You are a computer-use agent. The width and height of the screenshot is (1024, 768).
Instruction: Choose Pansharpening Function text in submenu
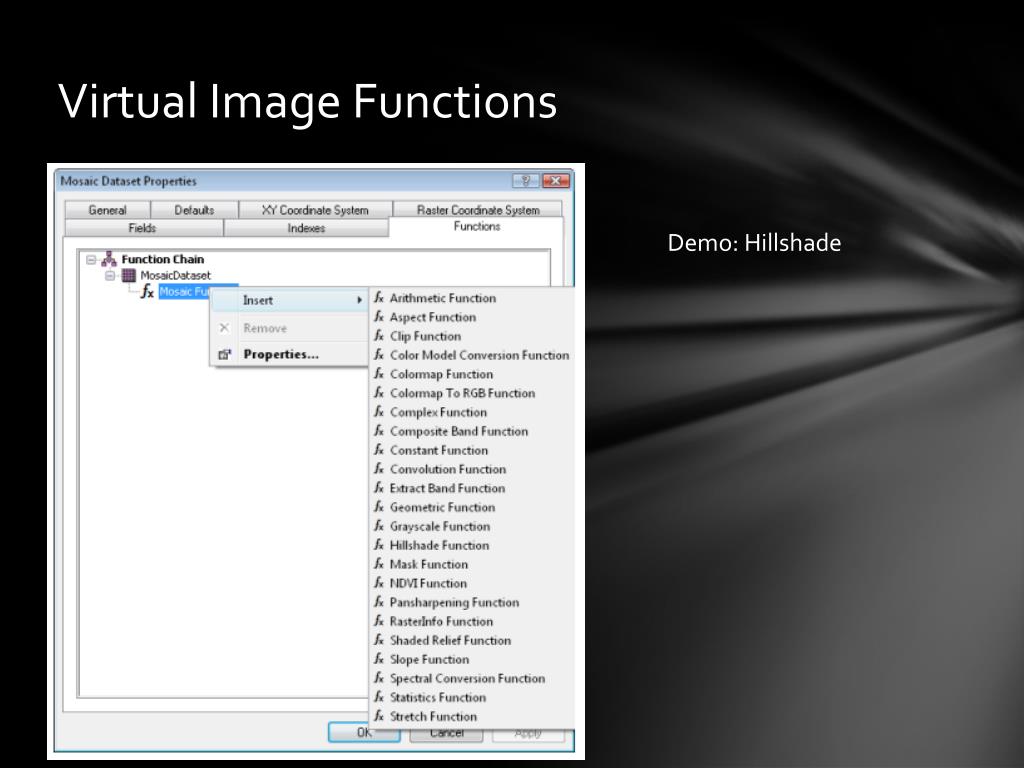point(455,602)
